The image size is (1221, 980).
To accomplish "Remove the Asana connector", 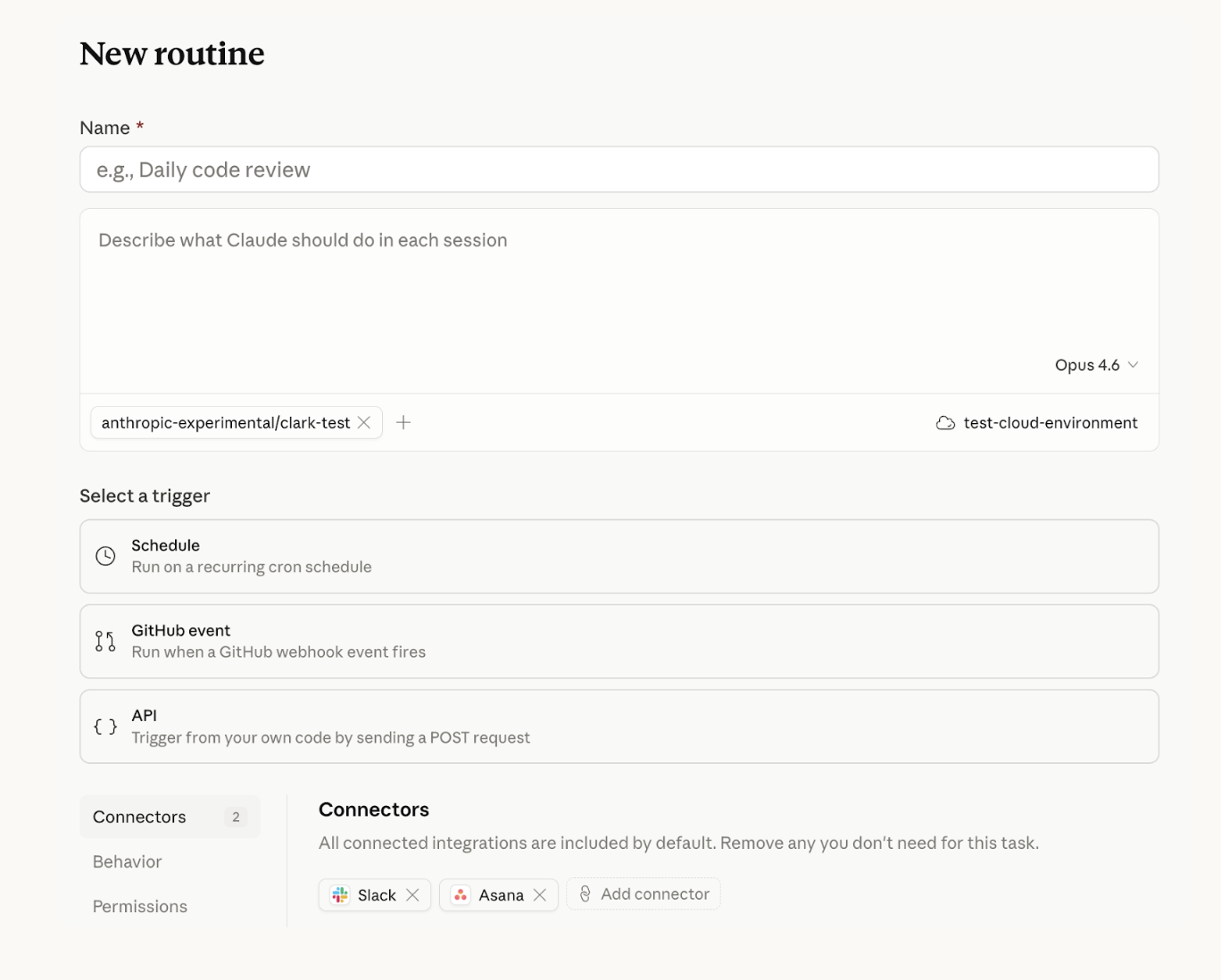I will [x=540, y=894].
